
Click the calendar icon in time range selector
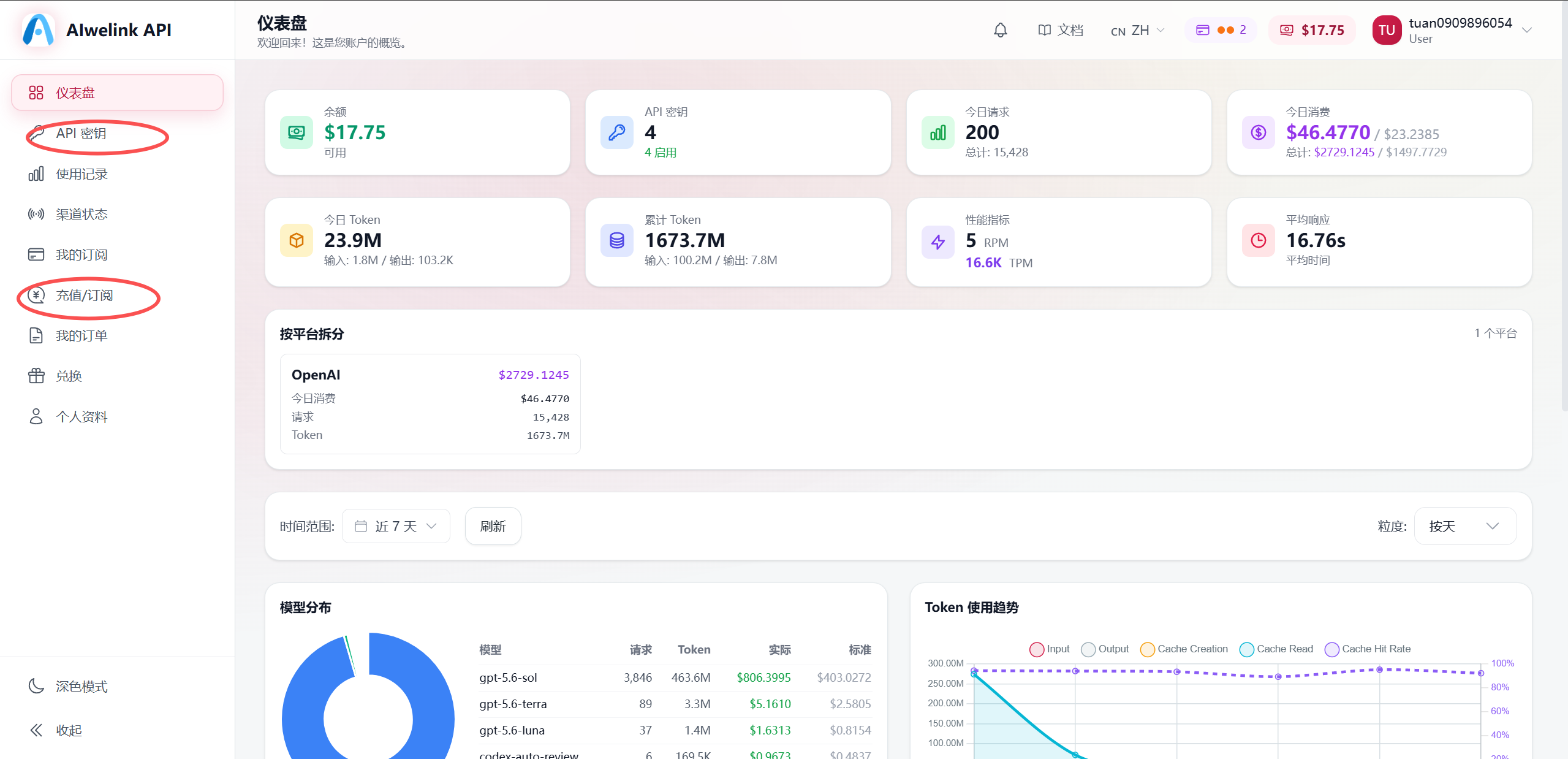[361, 526]
